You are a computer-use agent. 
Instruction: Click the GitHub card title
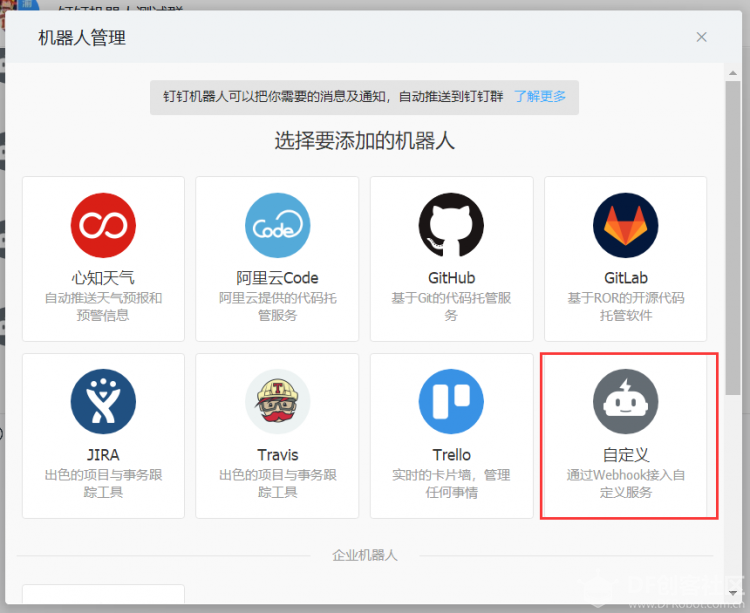[452, 278]
